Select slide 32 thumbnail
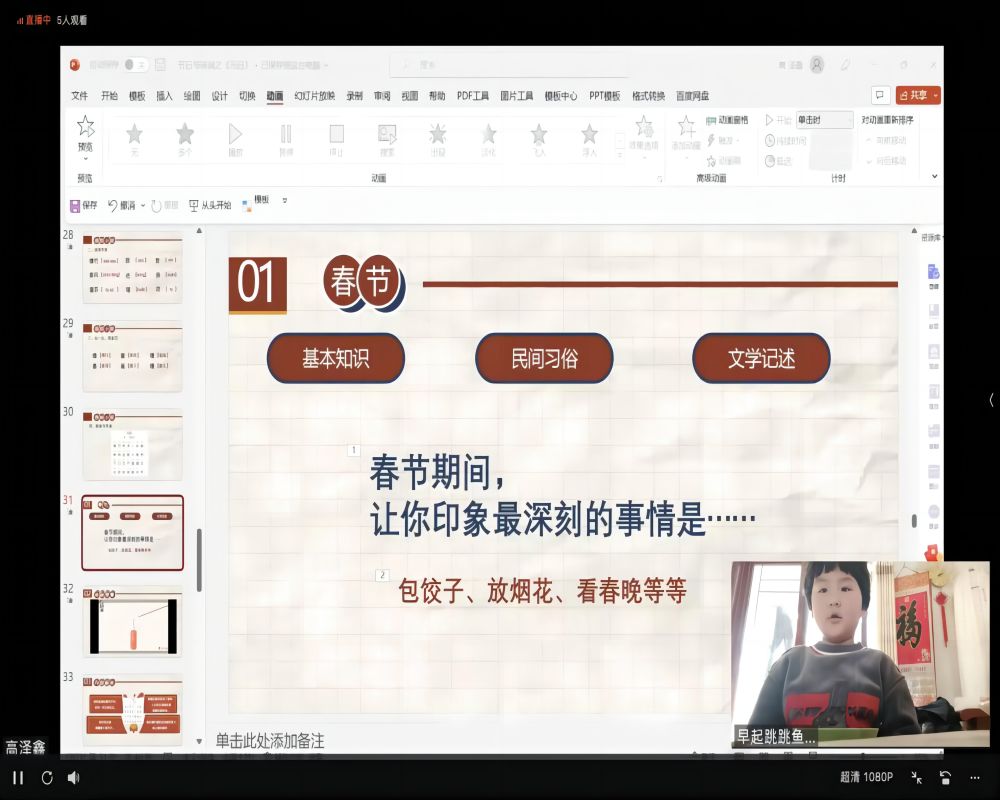1000x800 pixels. [x=133, y=622]
